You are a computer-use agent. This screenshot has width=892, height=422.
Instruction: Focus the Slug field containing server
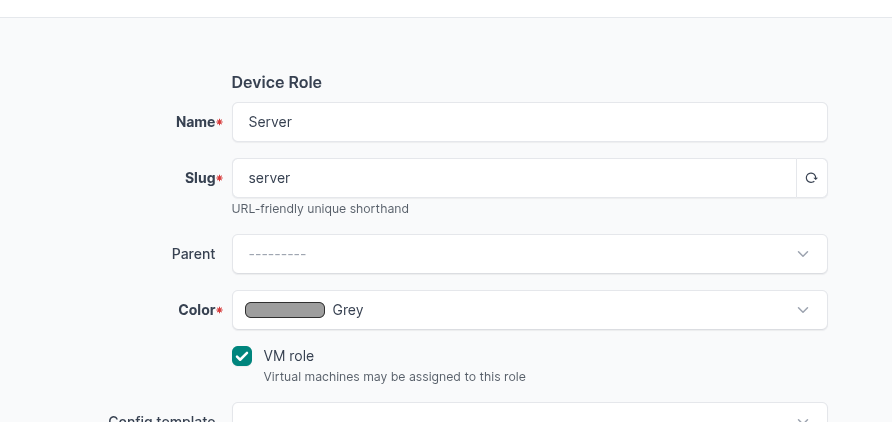coord(514,178)
